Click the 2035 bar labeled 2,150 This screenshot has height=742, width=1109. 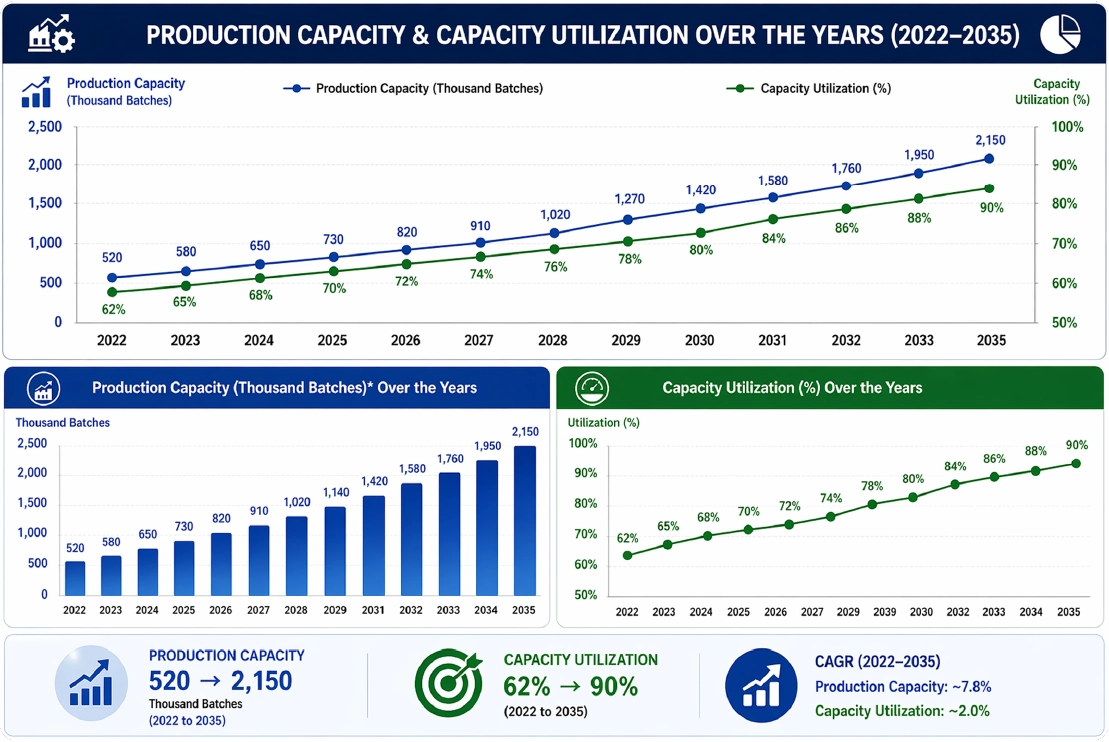point(524,521)
